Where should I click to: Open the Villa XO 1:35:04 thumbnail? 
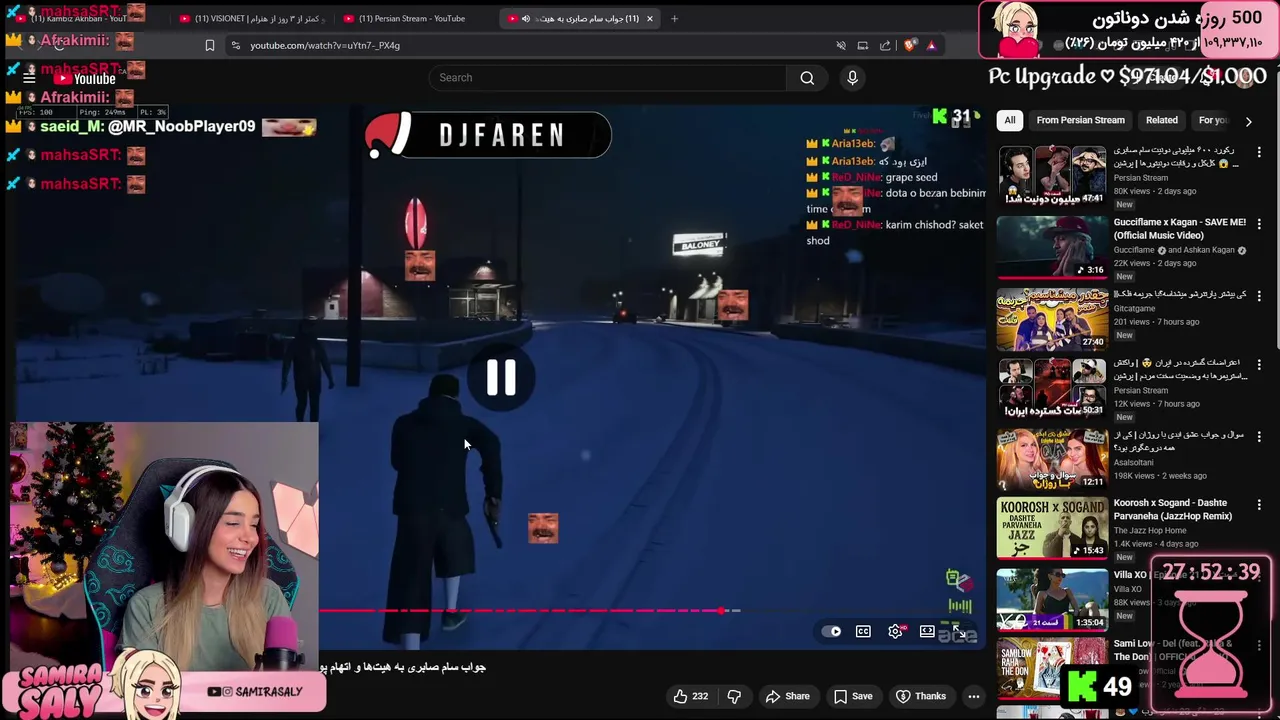tap(1052, 600)
